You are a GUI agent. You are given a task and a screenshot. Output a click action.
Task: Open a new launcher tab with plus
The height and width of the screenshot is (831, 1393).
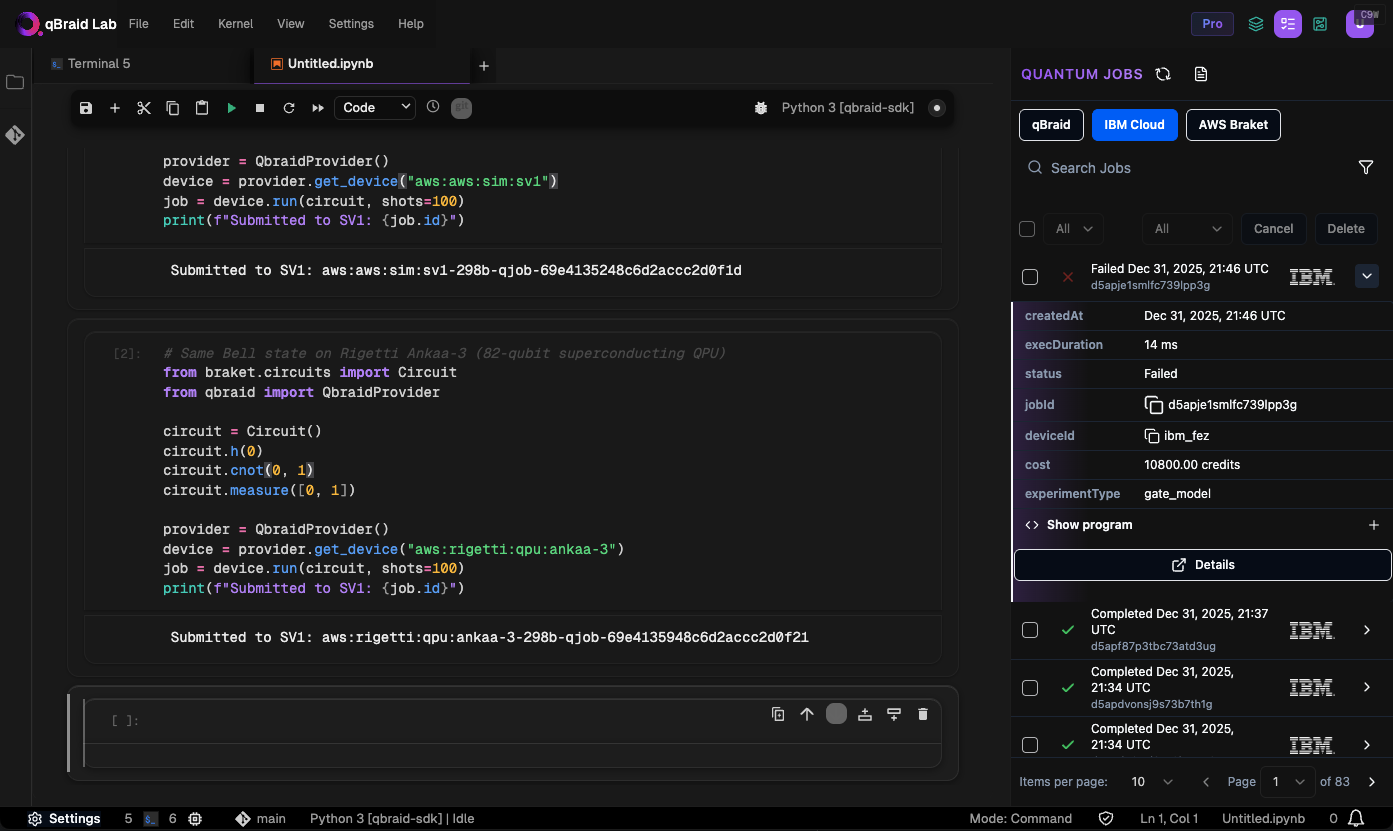pos(484,66)
